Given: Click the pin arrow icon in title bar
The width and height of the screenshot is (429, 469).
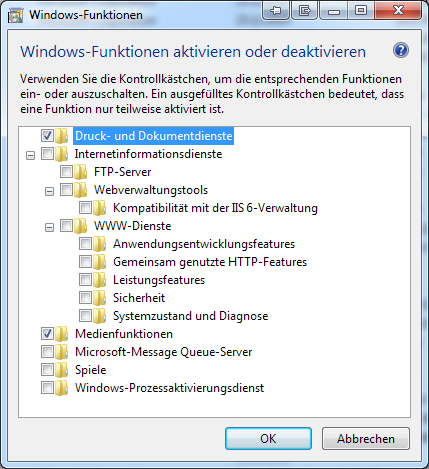Looking at the screenshot, I should click(x=275, y=11).
